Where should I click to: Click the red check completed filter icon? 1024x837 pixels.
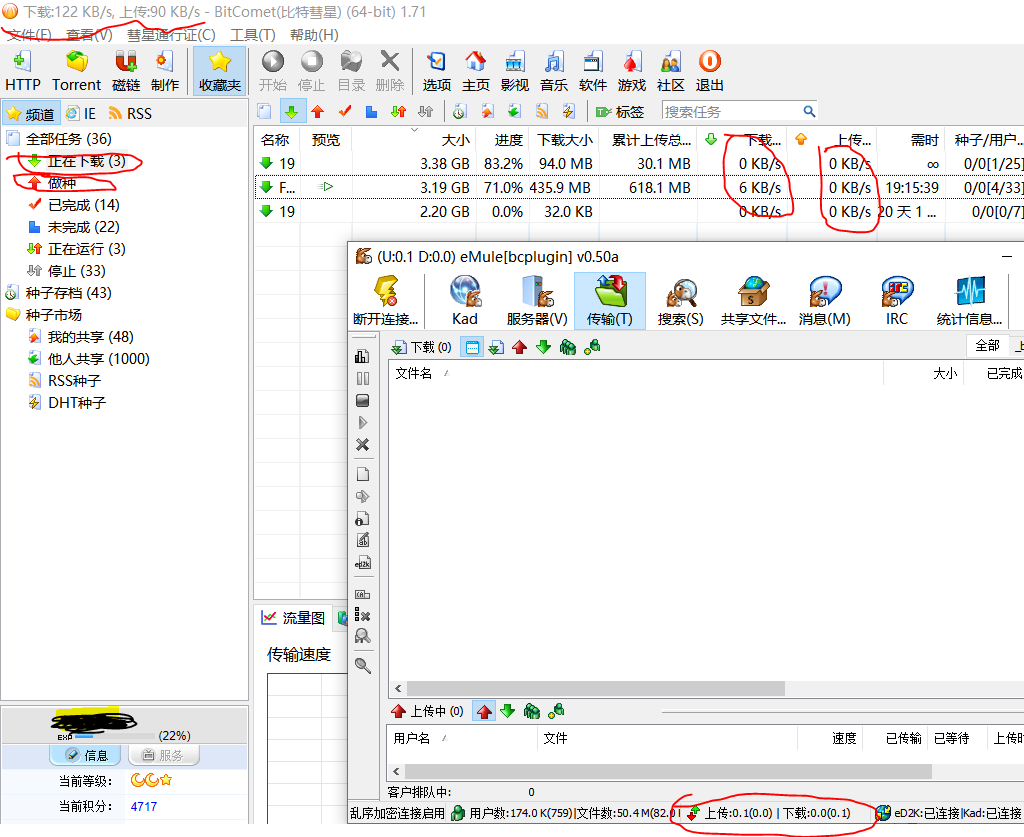coord(345,112)
